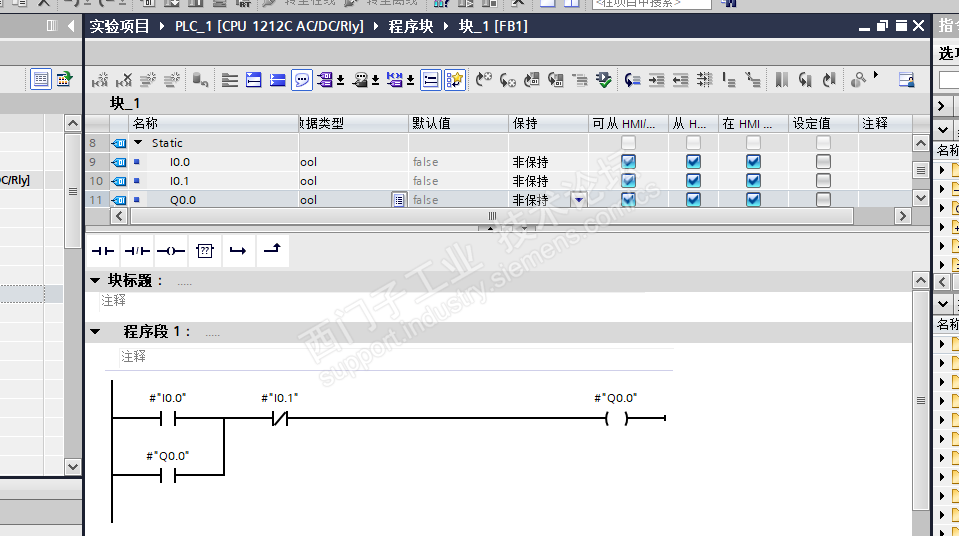
Task: Toggle visible in HMI checkbox for I0.0
Action: coord(754,162)
